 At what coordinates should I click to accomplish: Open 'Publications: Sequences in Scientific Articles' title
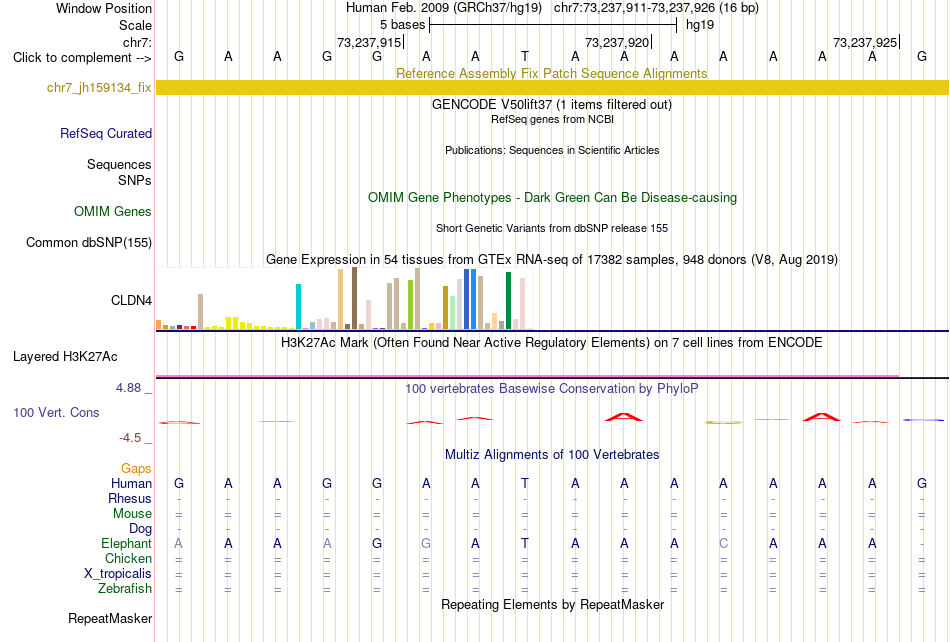tap(552, 150)
